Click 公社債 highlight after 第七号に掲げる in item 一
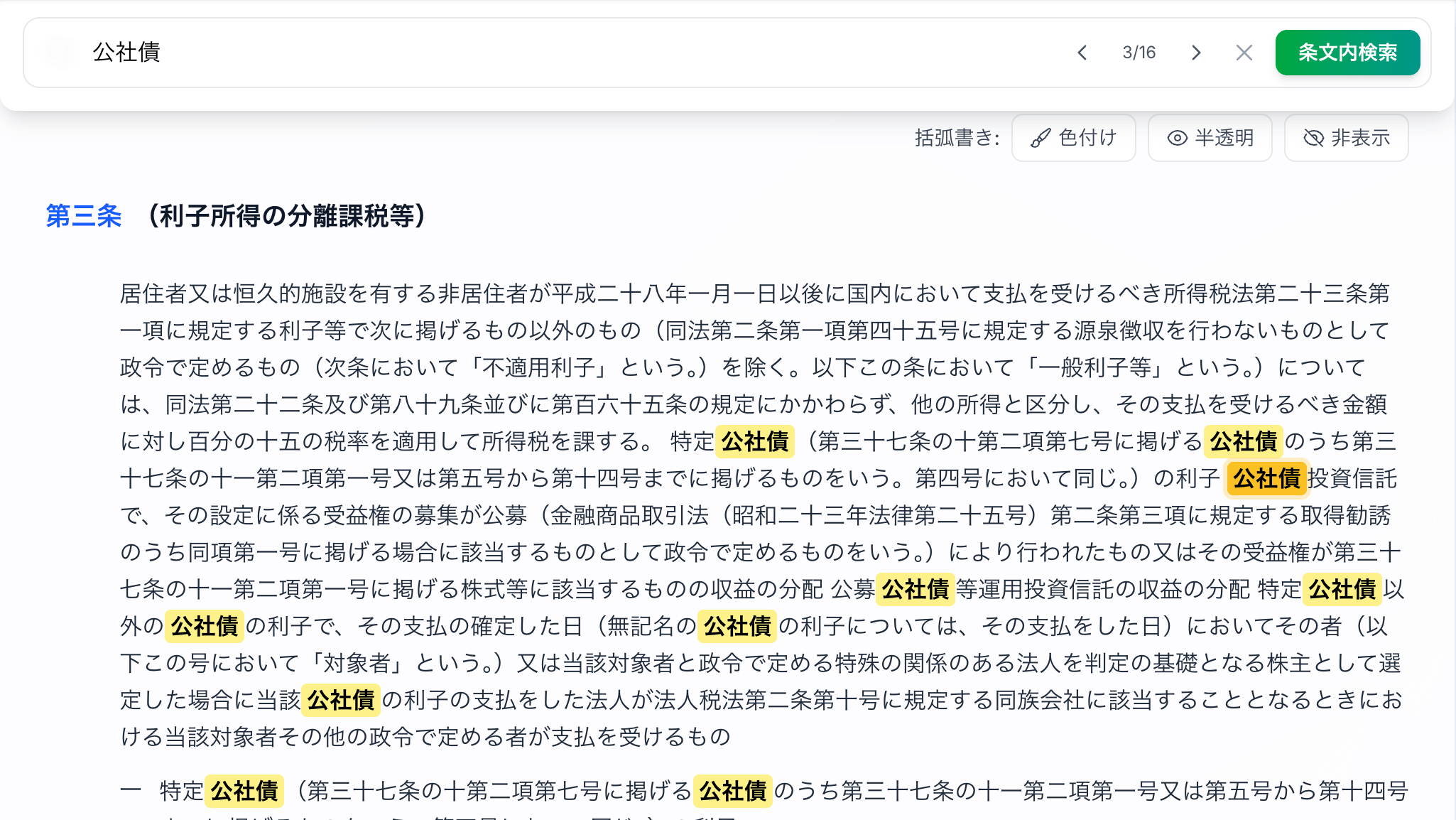Viewport: 1456px width, 820px height. 732,791
